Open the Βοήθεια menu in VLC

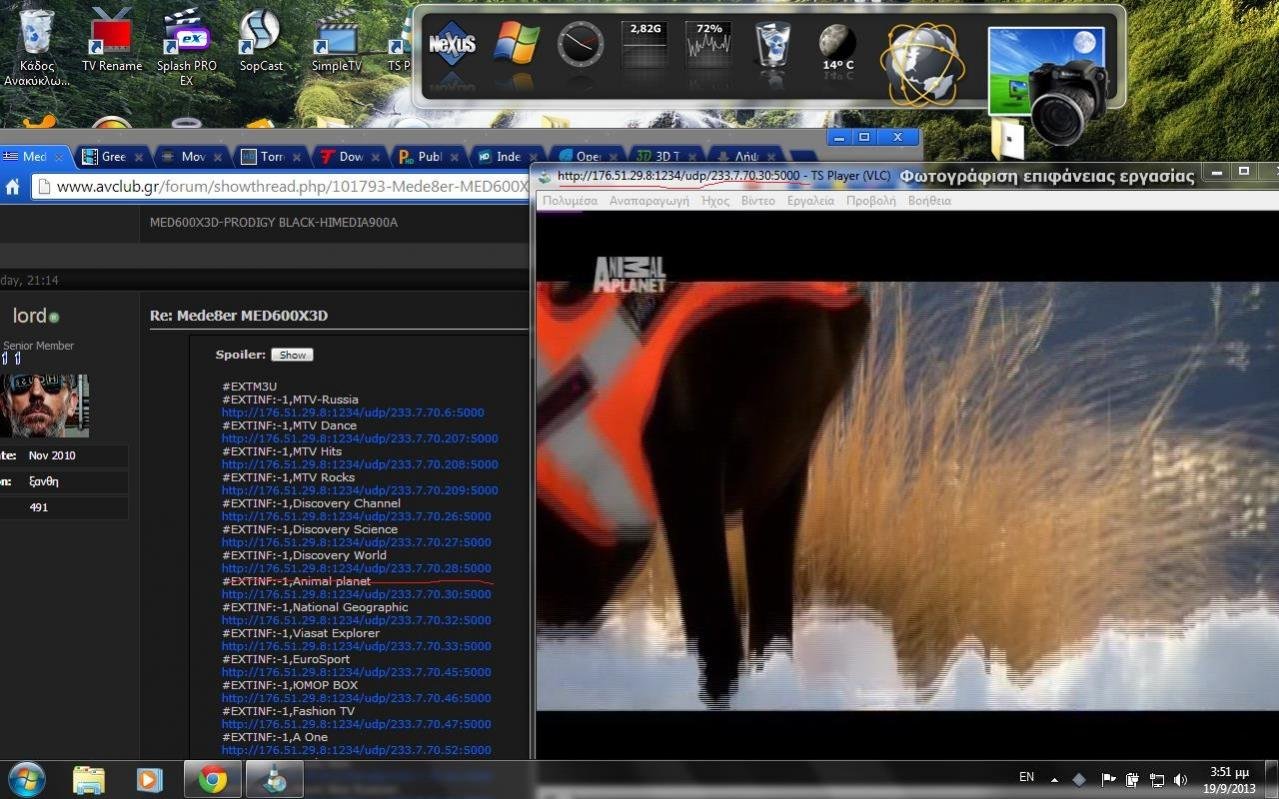click(929, 201)
